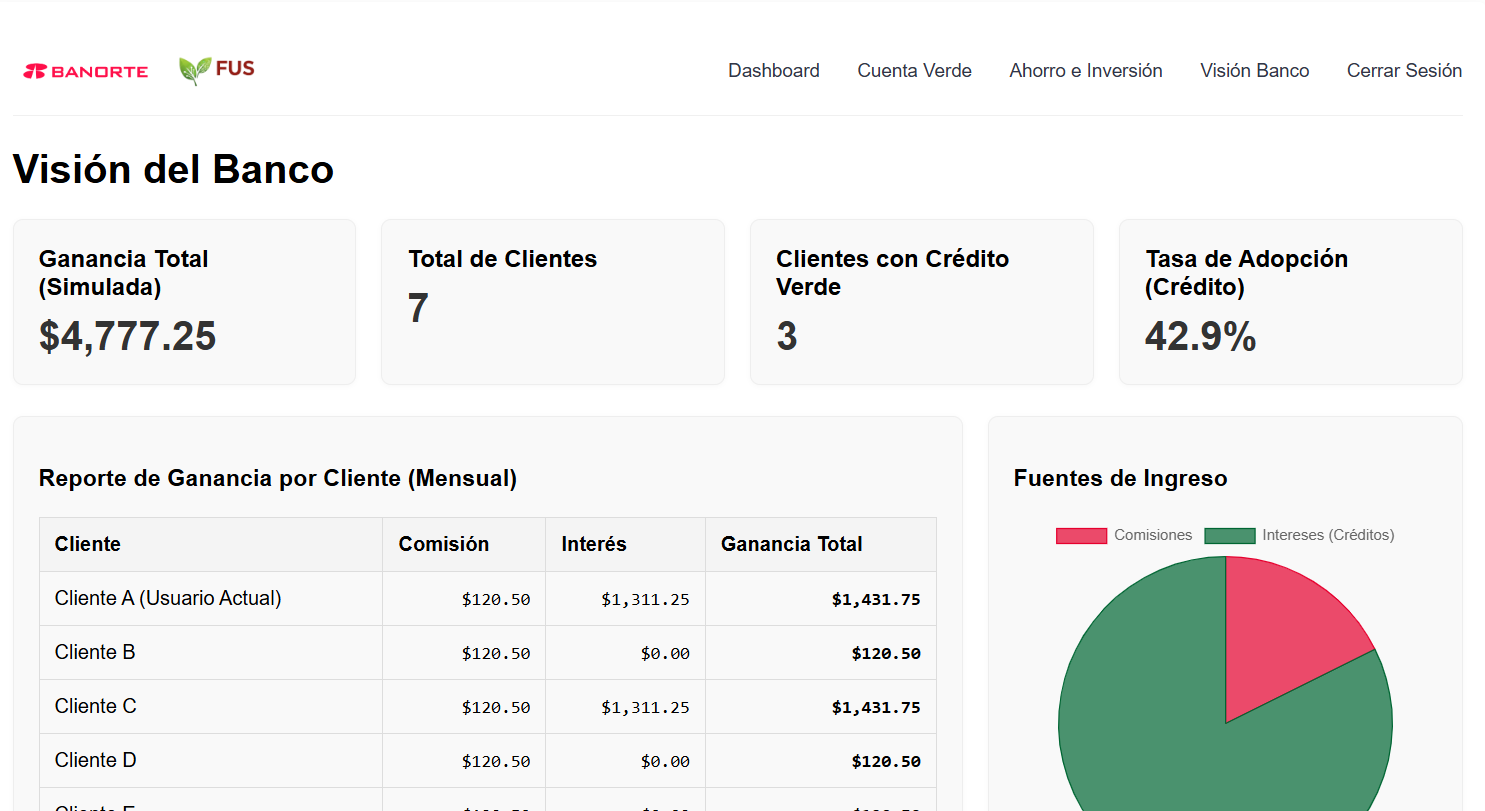Click the $4,777.25 total gain value
This screenshot has height=811, width=1485.
point(127,336)
